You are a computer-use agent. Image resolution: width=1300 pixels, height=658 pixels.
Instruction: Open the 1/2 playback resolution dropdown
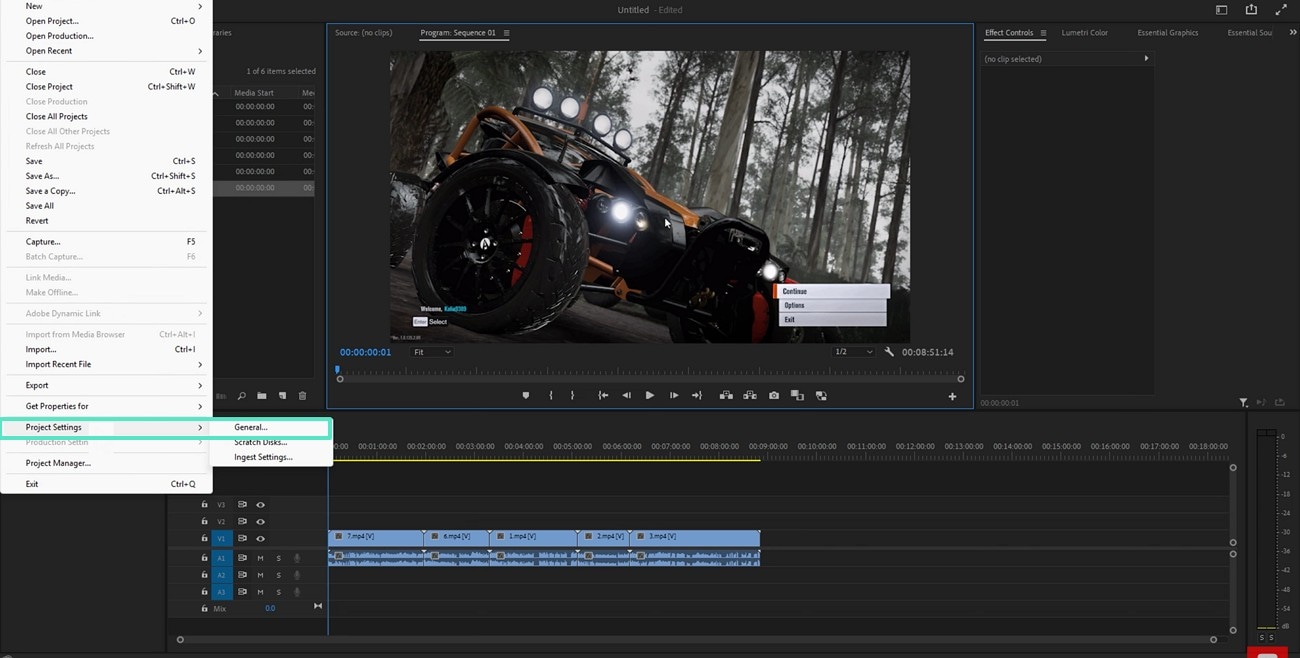pyautogui.click(x=853, y=352)
